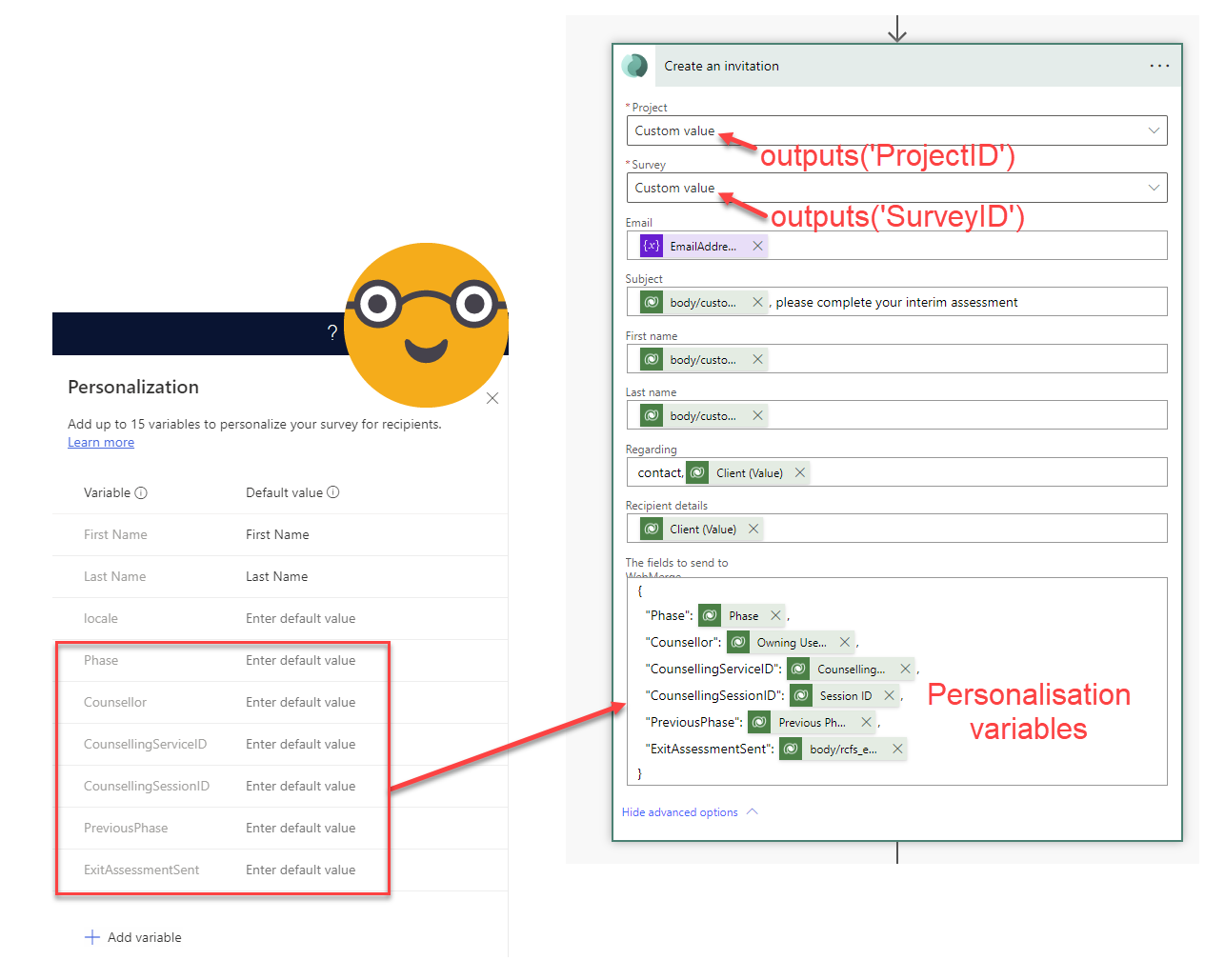
Task: Click the info icon beside Variable header
Action: point(141,492)
